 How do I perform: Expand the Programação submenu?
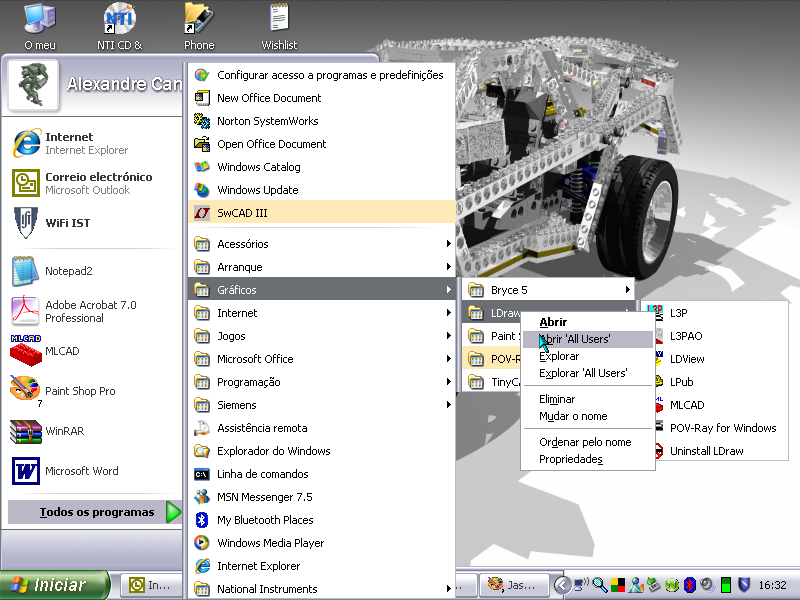[x=321, y=382]
